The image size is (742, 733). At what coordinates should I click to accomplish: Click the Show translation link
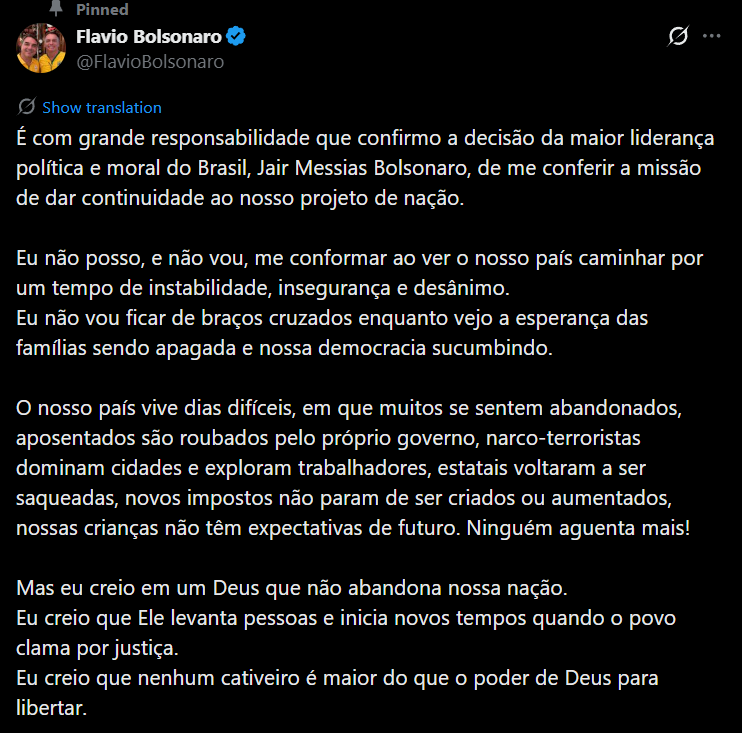click(x=101, y=108)
